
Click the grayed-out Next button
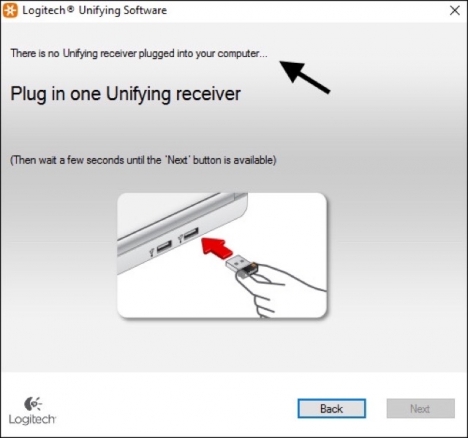pos(421,408)
